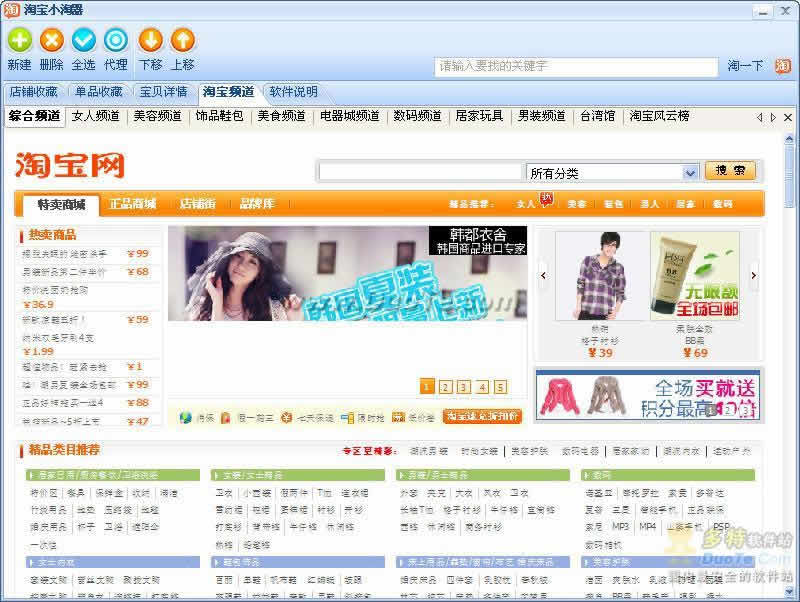Click the top keyword search input field
The width and height of the screenshot is (800, 602).
tap(576, 67)
